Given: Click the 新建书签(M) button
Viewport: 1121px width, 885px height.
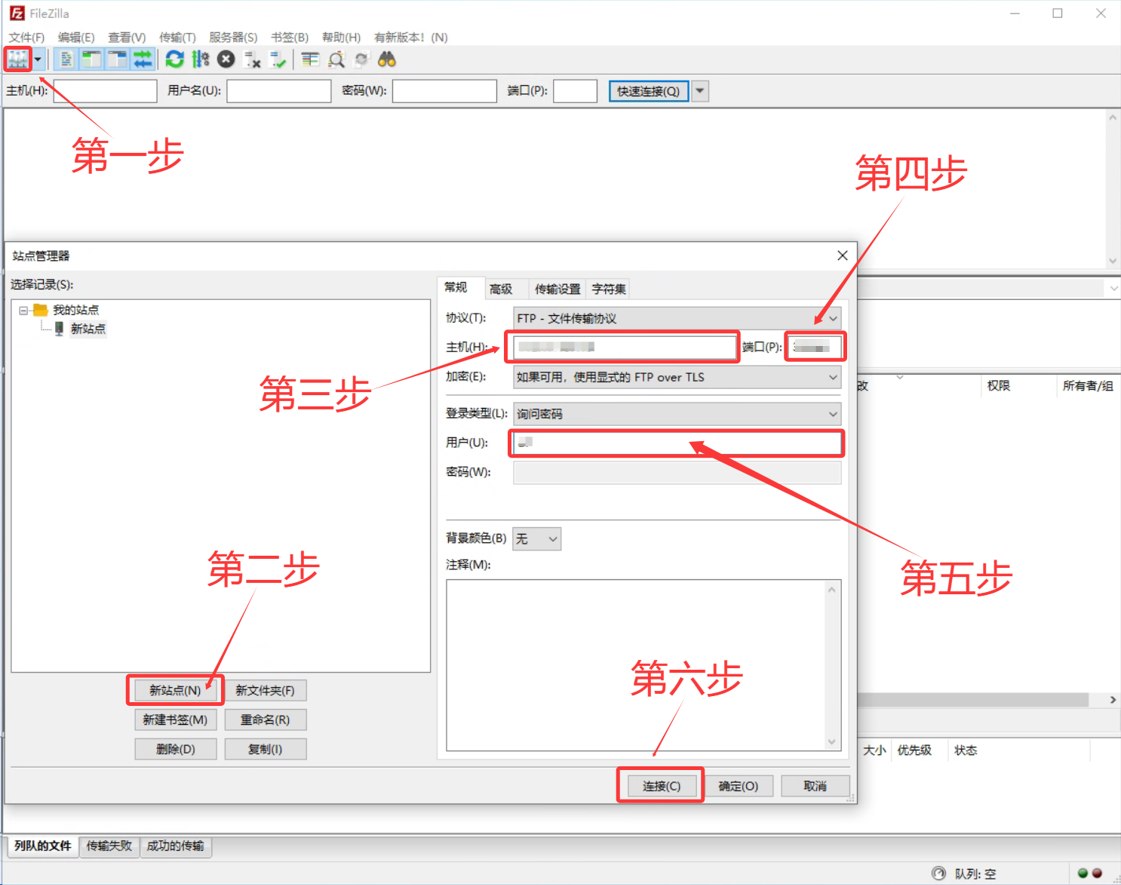Looking at the screenshot, I should (x=175, y=720).
